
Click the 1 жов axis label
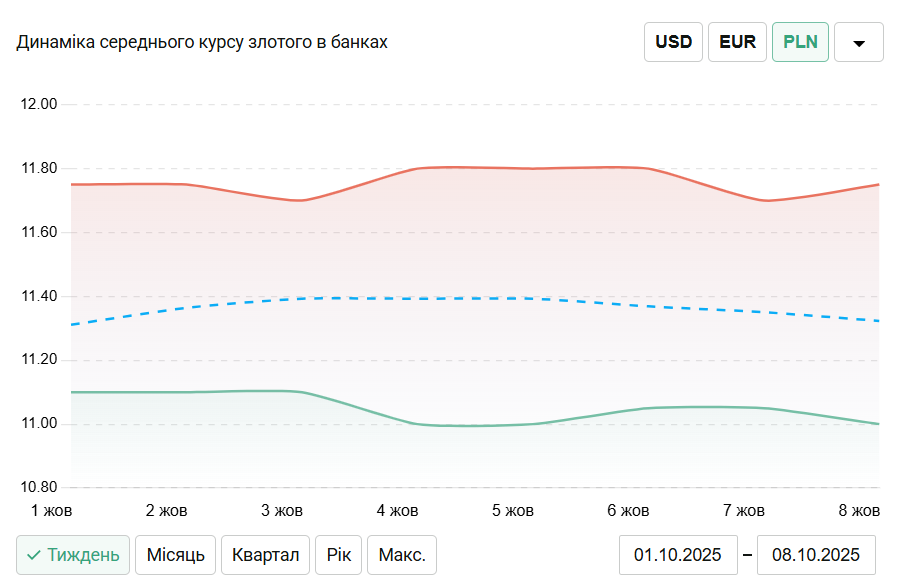coord(51,511)
